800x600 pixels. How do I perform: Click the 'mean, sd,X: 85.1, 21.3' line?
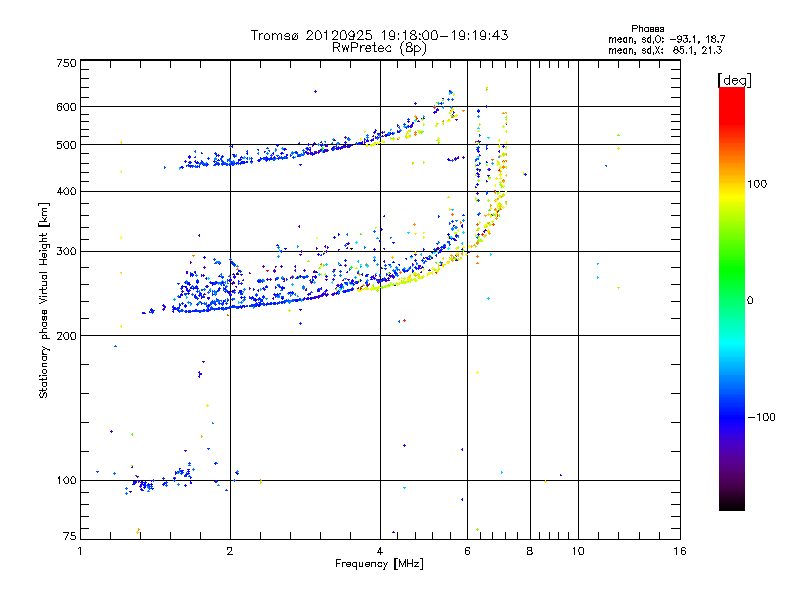[x=665, y=50]
